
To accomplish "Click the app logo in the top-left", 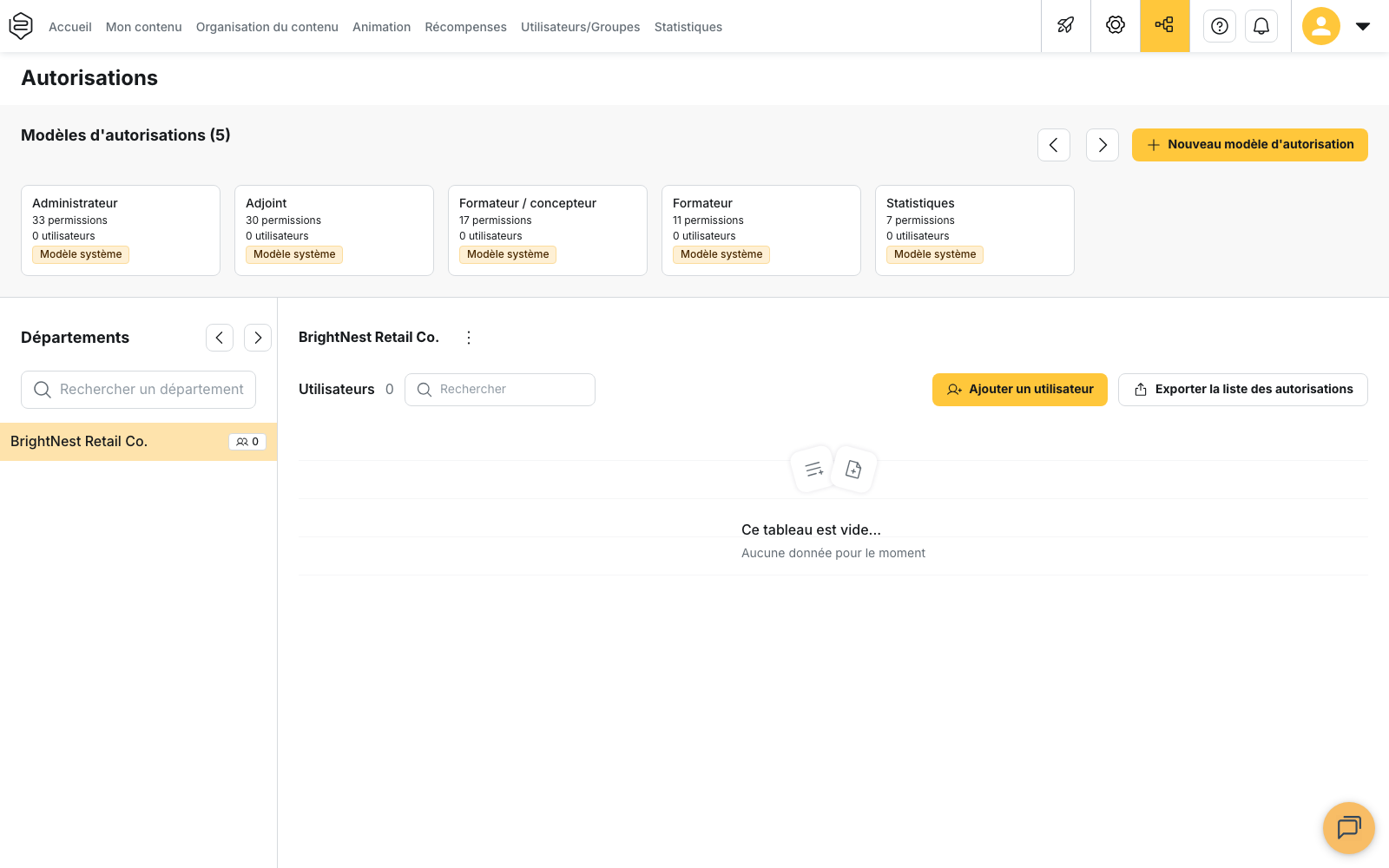I will (21, 26).
